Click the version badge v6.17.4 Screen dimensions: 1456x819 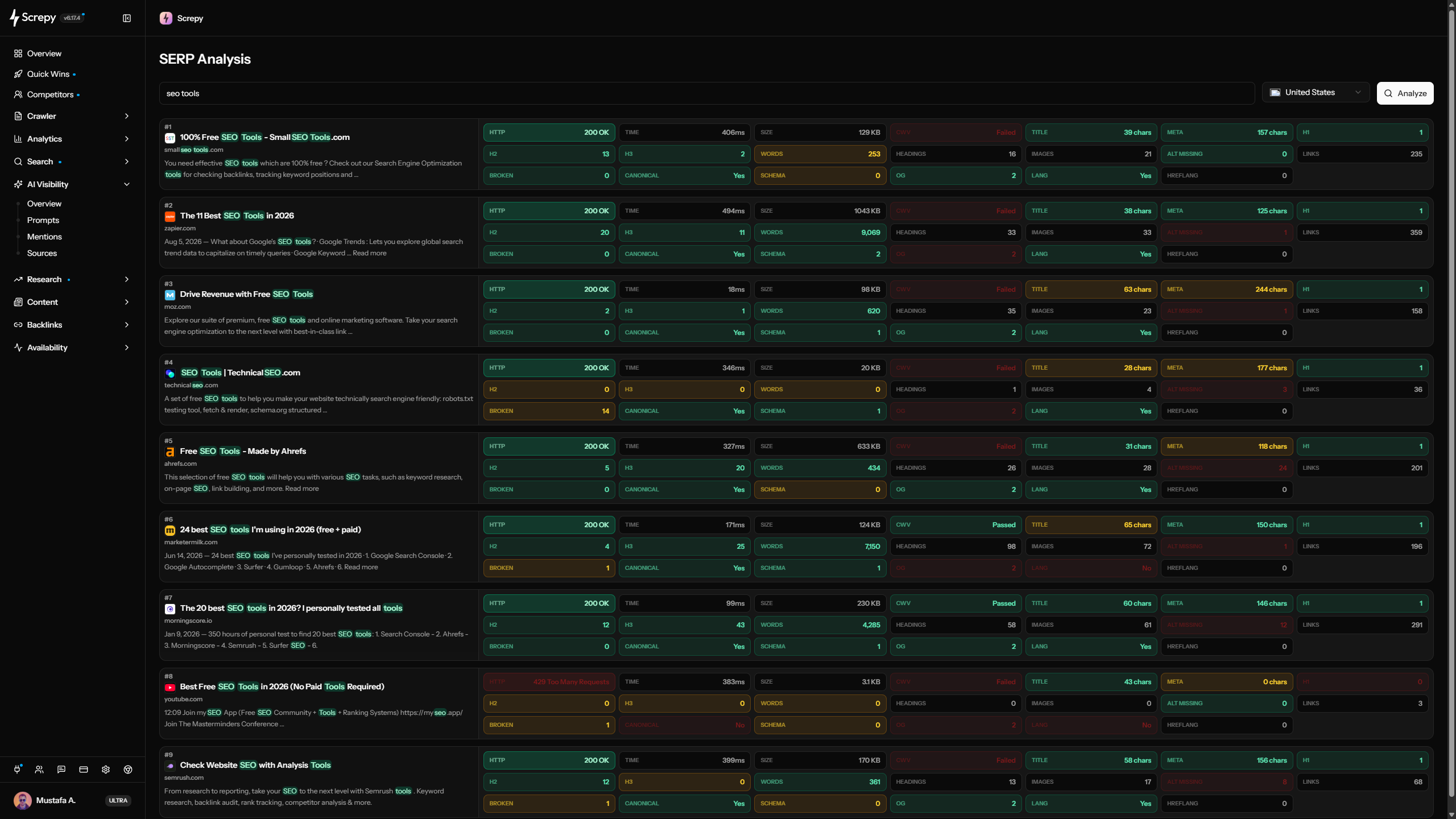[72, 18]
